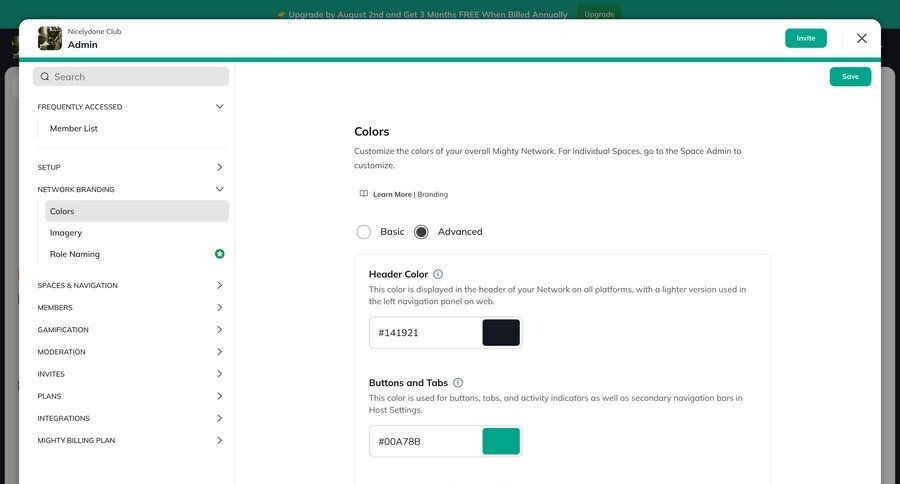Screen dimensions: 900x484
Task: Click the book icon next to Learn More
Action: click(x=364, y=194)
